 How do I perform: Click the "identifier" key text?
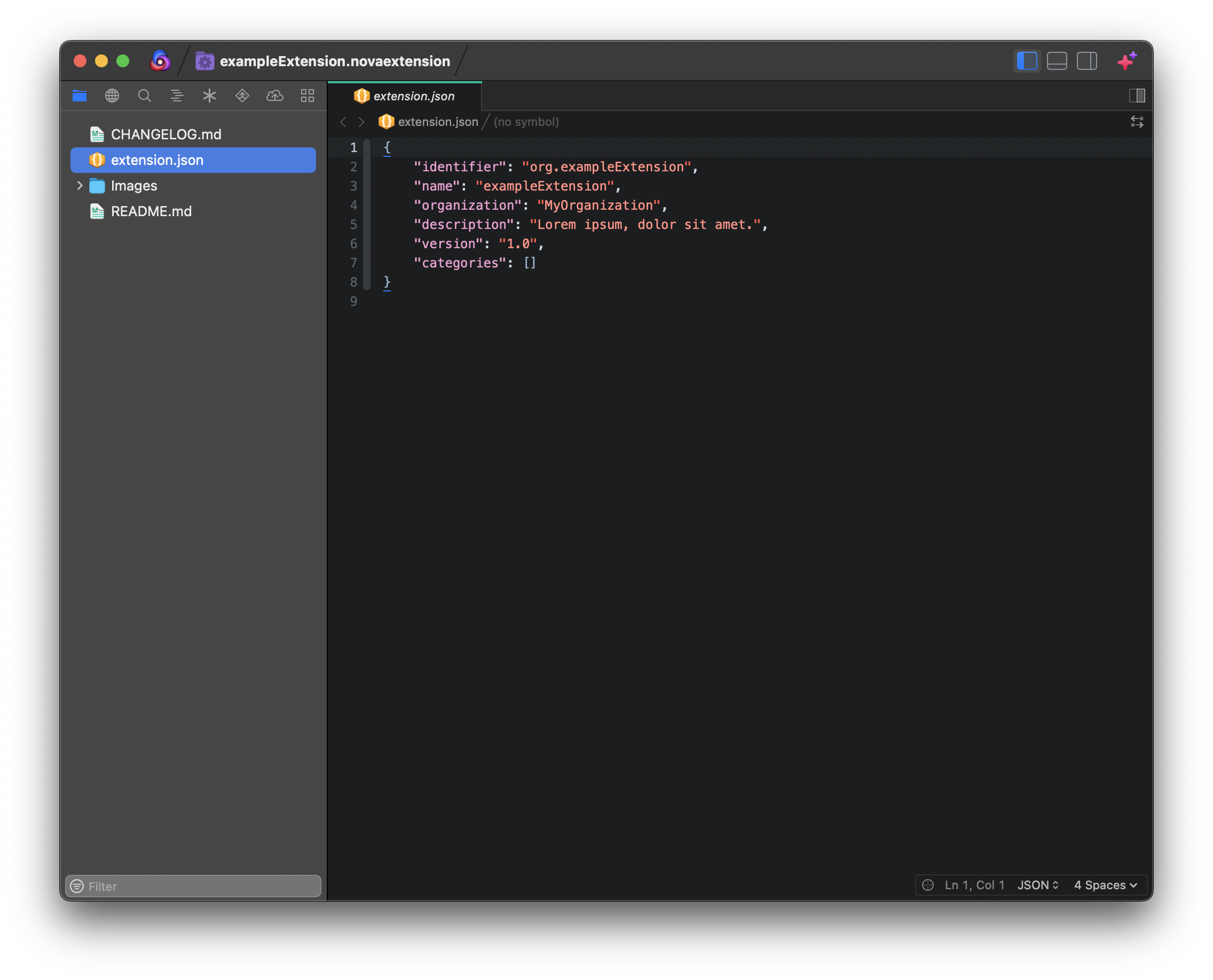click(x=460, y=167)
